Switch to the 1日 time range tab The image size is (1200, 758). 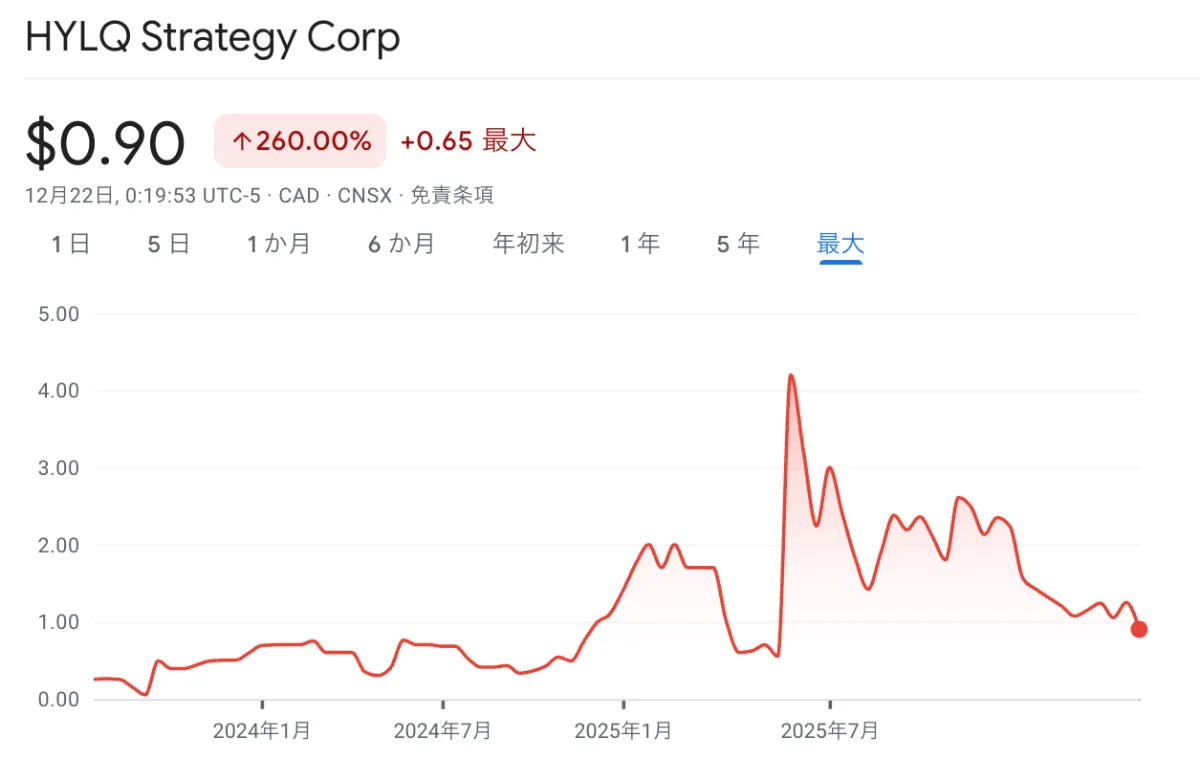coord(69,243)
